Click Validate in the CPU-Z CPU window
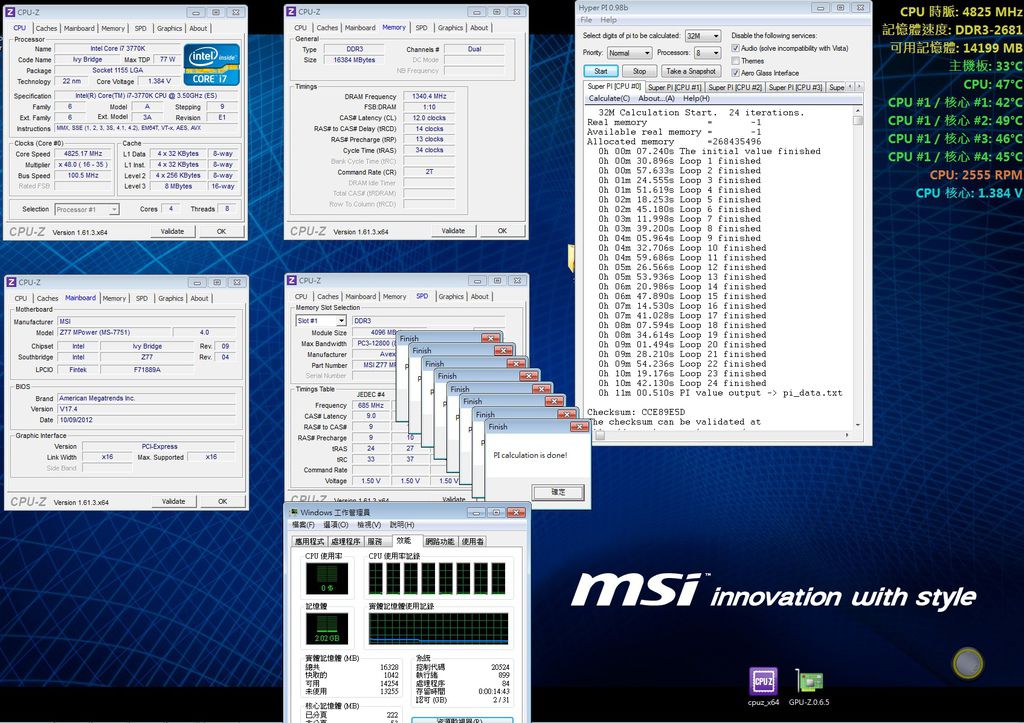This screenshot has height=723, width=1024. 172,231
